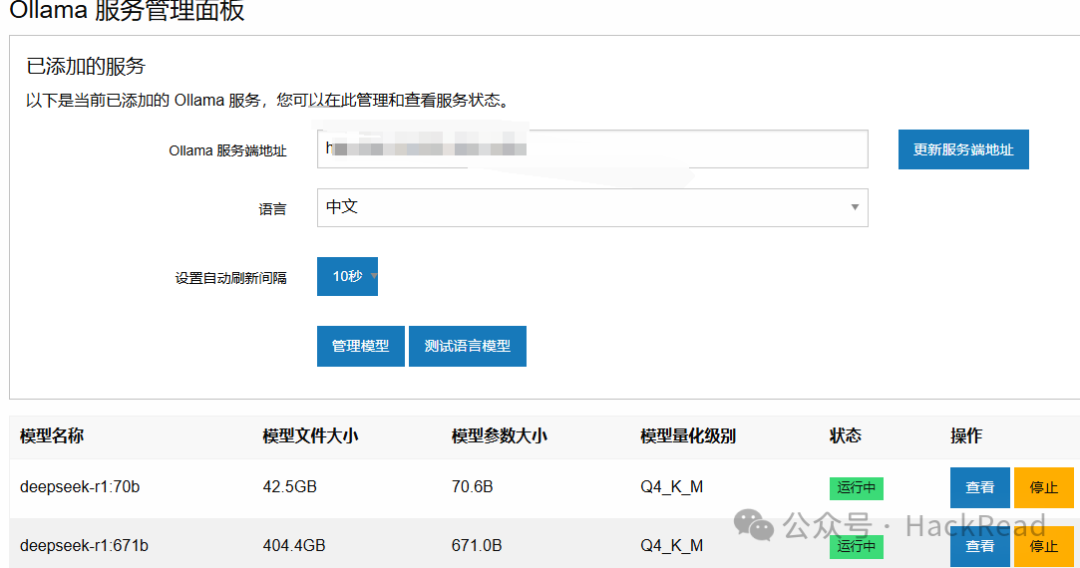The image size is (1080, 568).
Task: Click the 运行中 status badge for deepseek-r1:671b
Action: 856,547
